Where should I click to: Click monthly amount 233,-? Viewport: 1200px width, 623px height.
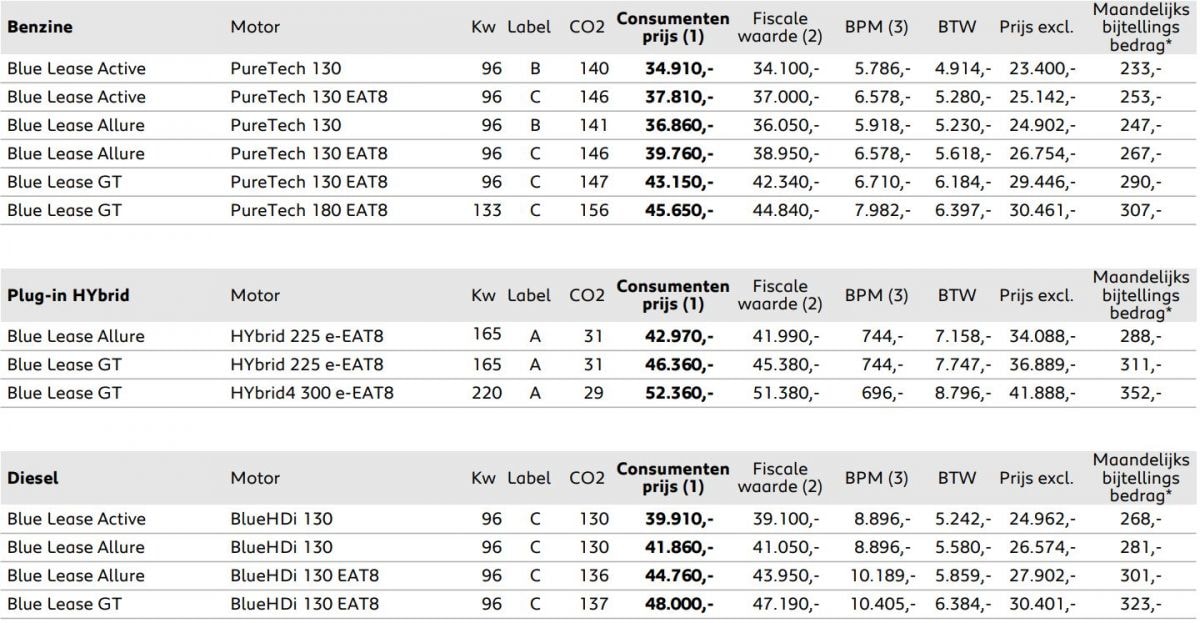point(1140,69)
